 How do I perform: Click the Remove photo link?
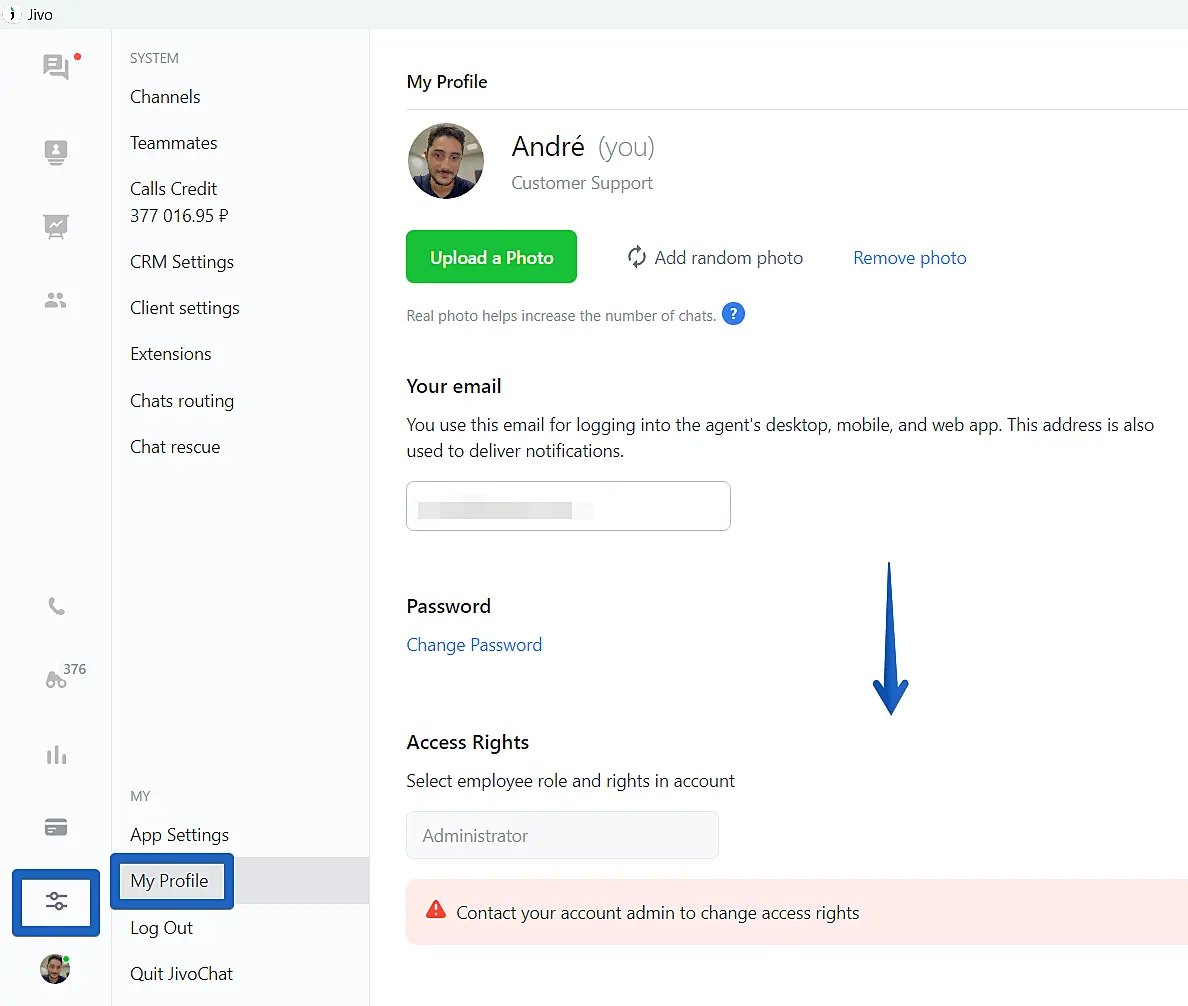[x=909, y=258]
